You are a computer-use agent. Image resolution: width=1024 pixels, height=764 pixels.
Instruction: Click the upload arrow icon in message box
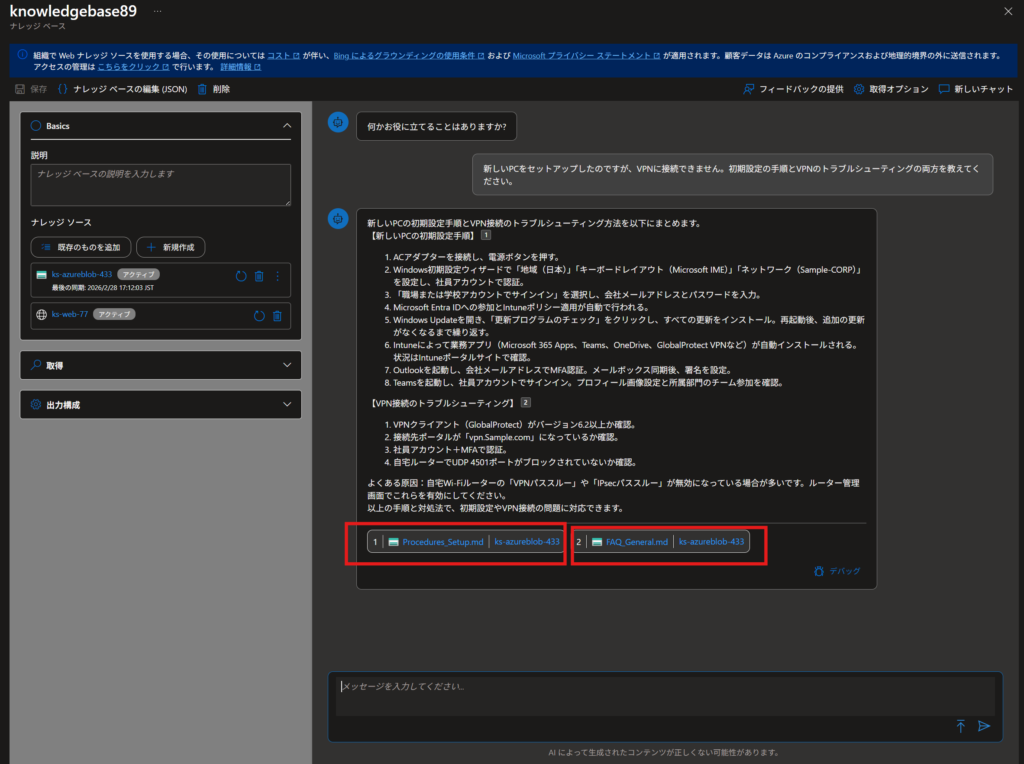click(x=960, y=726)
